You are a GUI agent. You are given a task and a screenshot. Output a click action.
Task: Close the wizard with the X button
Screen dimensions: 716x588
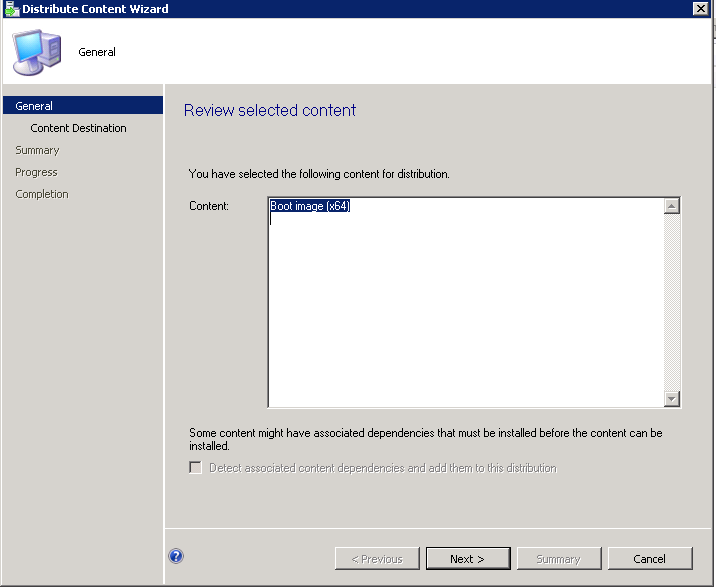coord(700,8)
